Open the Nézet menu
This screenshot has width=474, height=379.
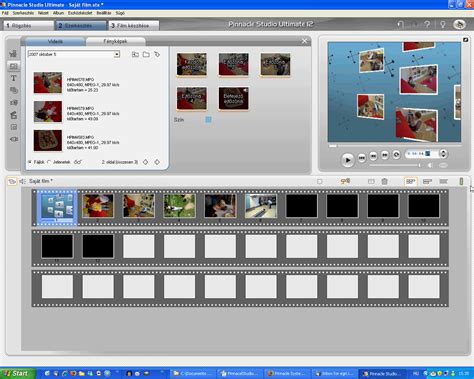click(x=43, y=13)
